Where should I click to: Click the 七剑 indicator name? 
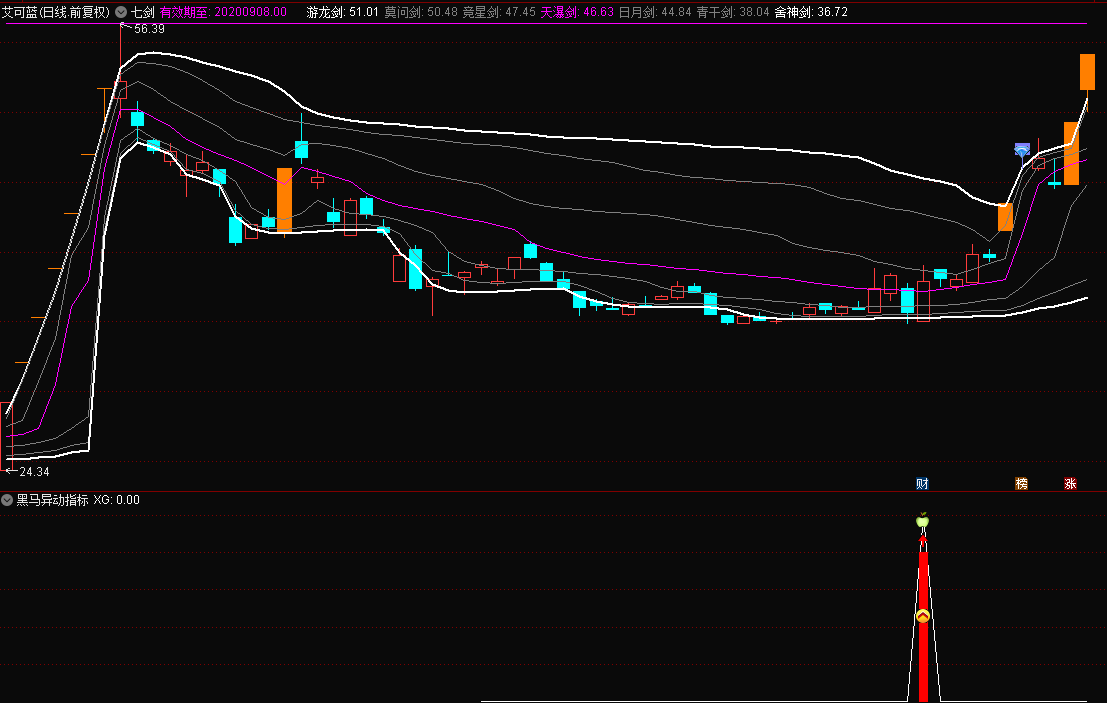pyautogui.click(x=143, y=12)
